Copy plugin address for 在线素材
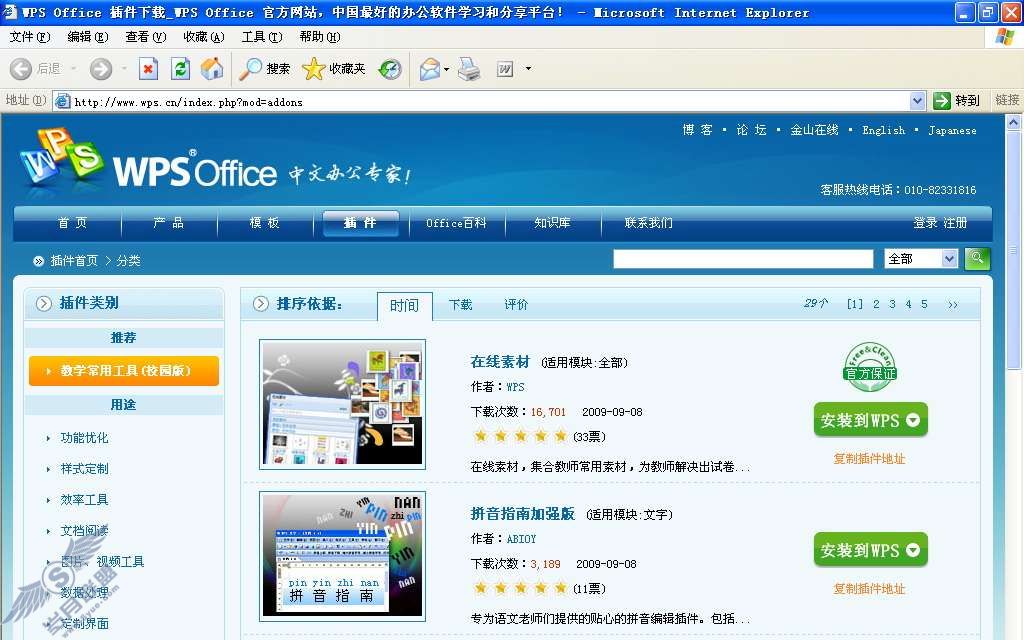 869,458
